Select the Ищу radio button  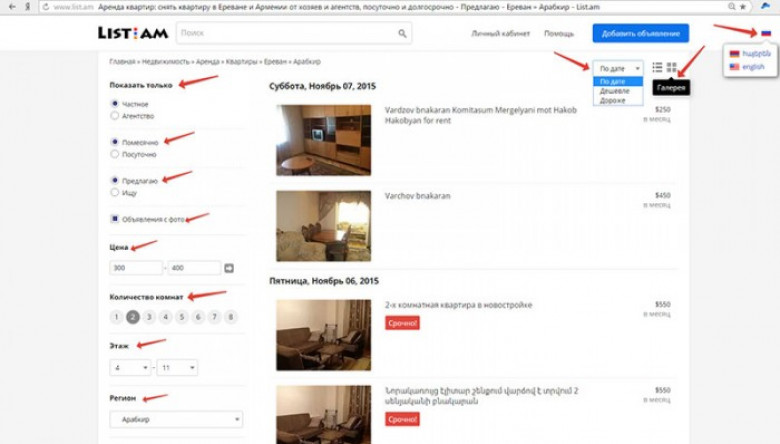tap(115, 191)
